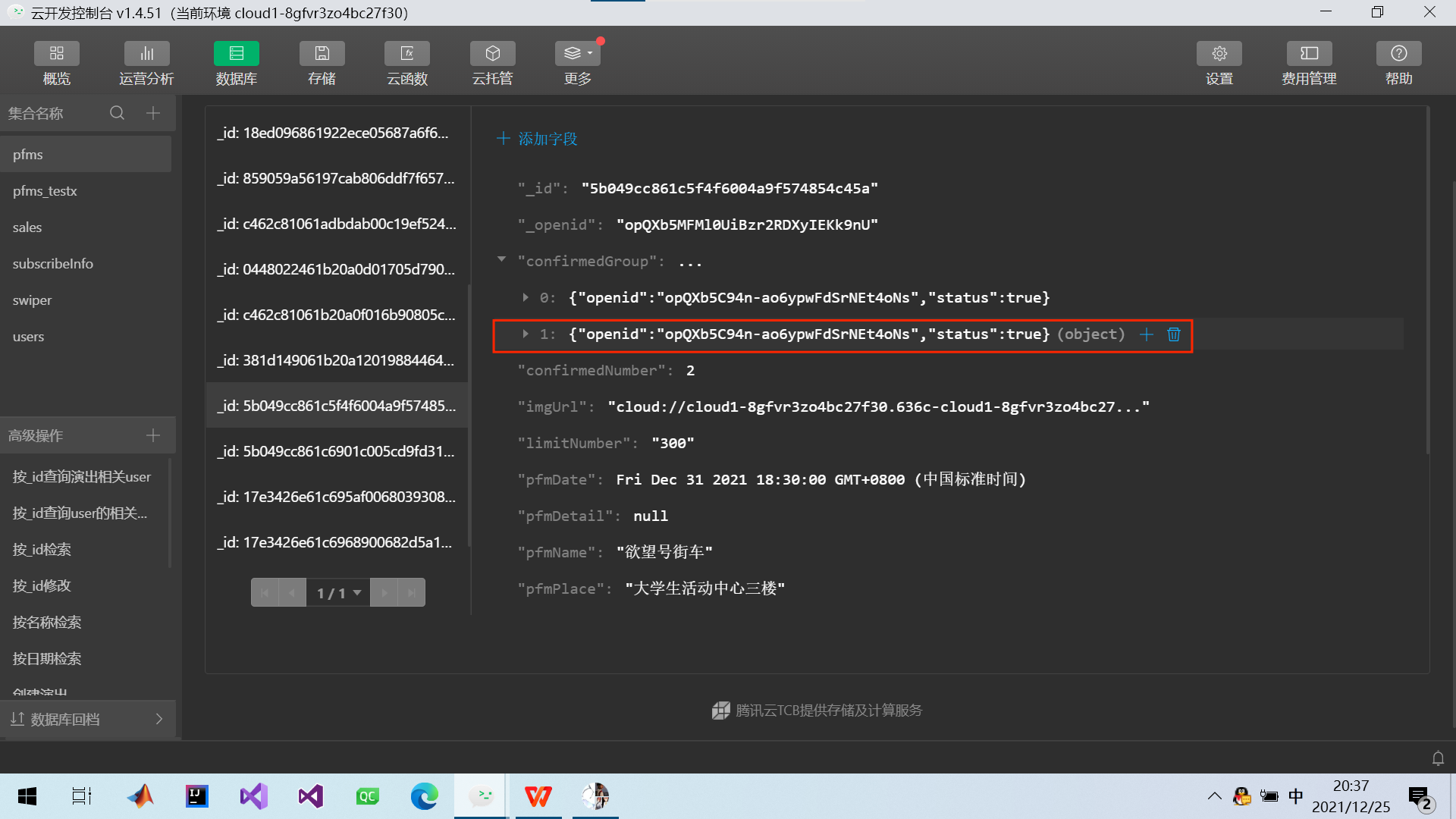
Task: Open the 1 / 1 page dropdown
Action: pyautogui.click(x=338, y=592)
